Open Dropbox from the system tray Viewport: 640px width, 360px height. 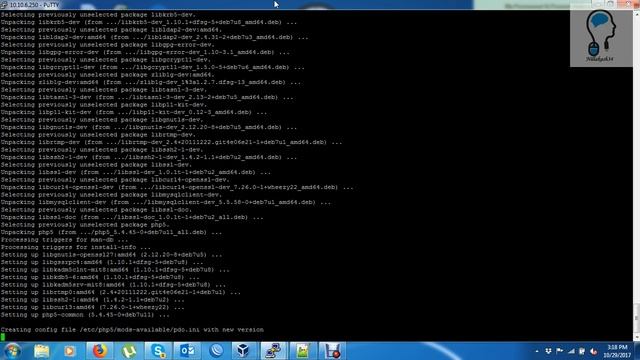tap(549, 351)
